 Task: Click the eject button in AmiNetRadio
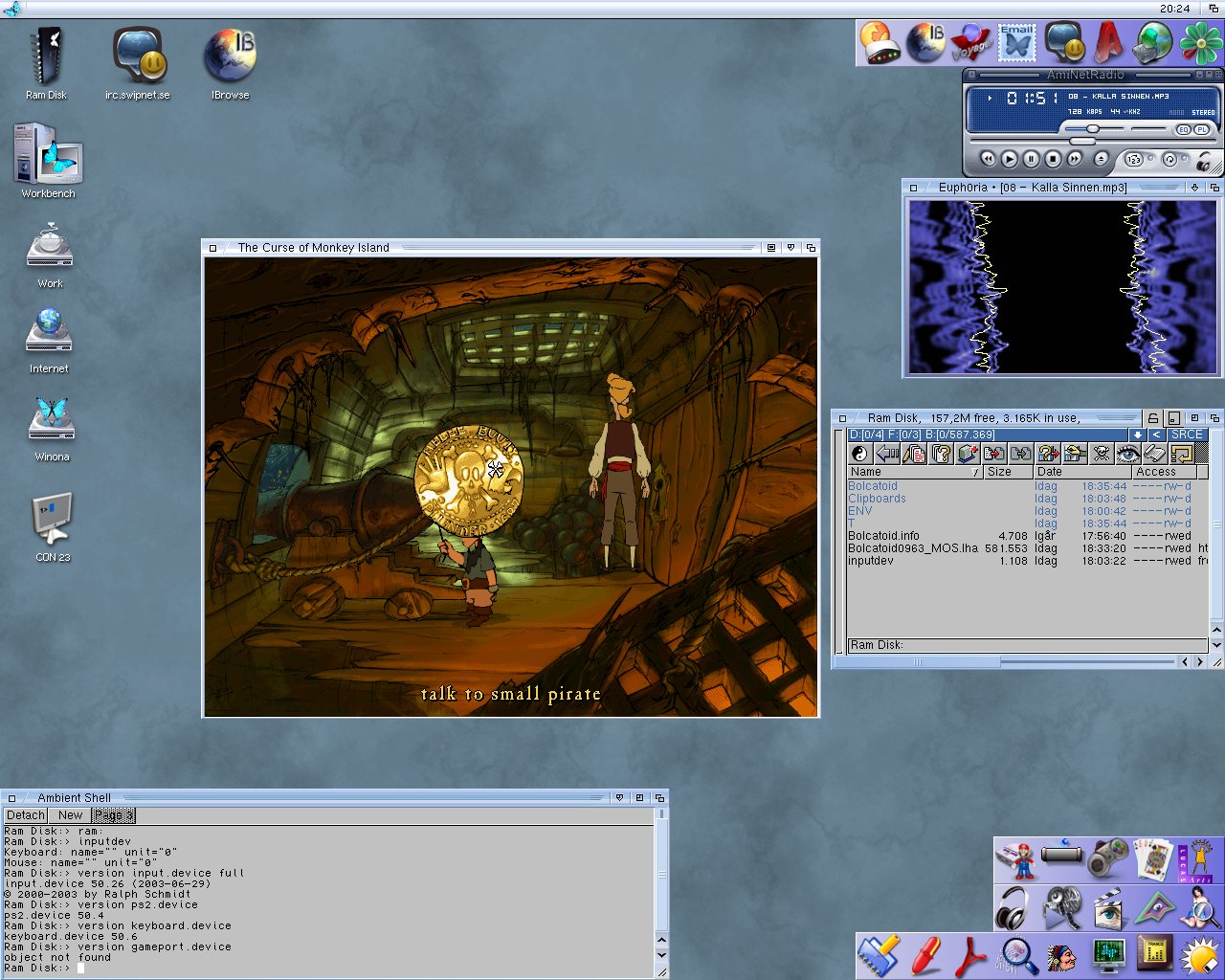point(1102,159)
